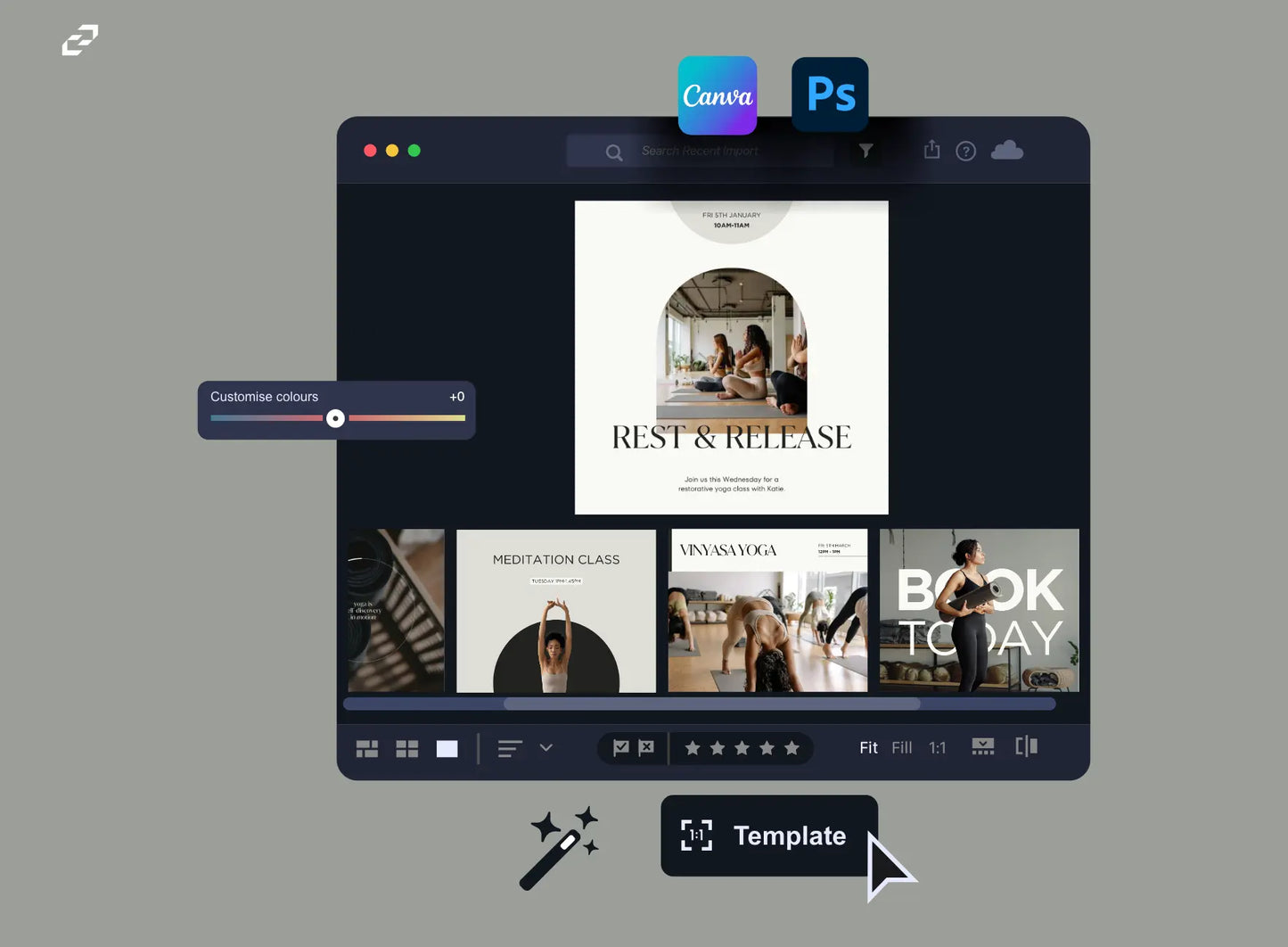This screenshot has height=947, width=1288.
Task: Click the Customise colours slider handle
Action: pos(335,418)
